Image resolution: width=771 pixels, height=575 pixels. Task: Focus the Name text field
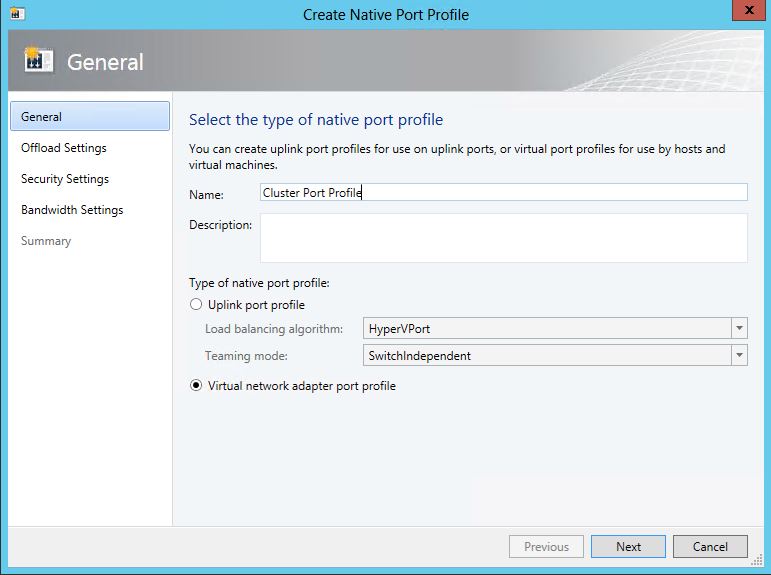point(503,193)
